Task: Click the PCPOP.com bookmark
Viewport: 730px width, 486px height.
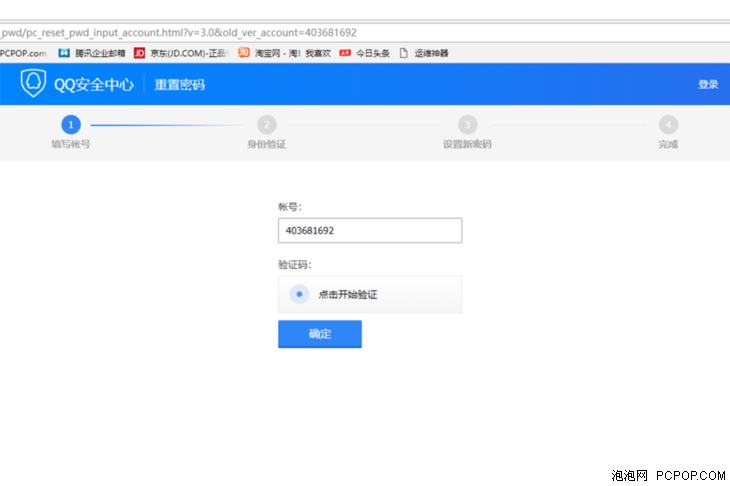Action: (23, 53)
